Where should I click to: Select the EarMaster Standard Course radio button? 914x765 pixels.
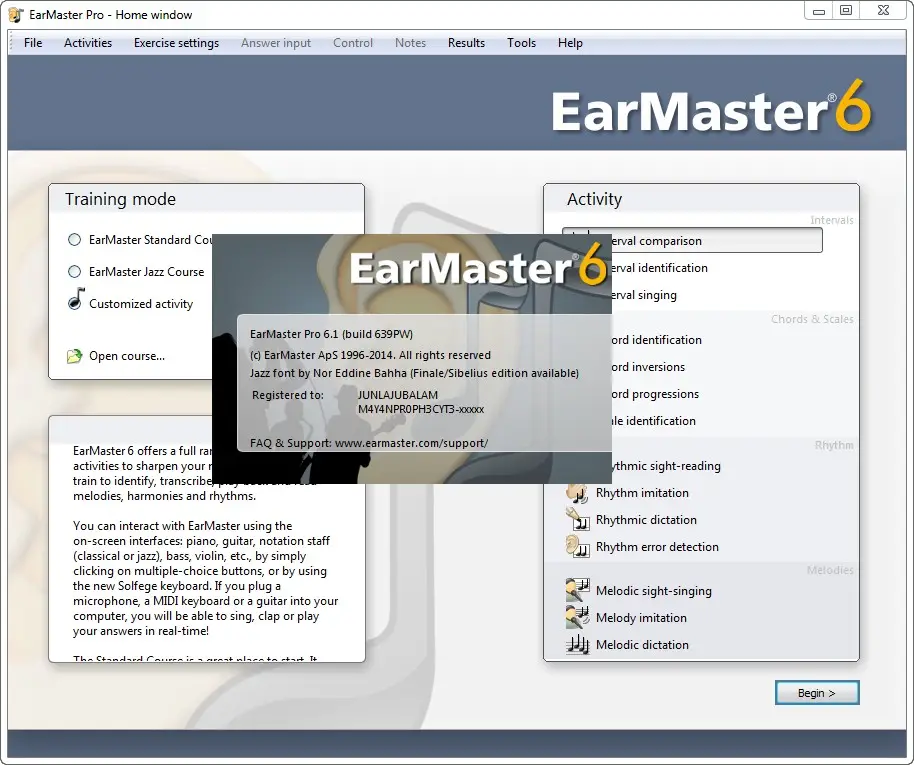75,240
